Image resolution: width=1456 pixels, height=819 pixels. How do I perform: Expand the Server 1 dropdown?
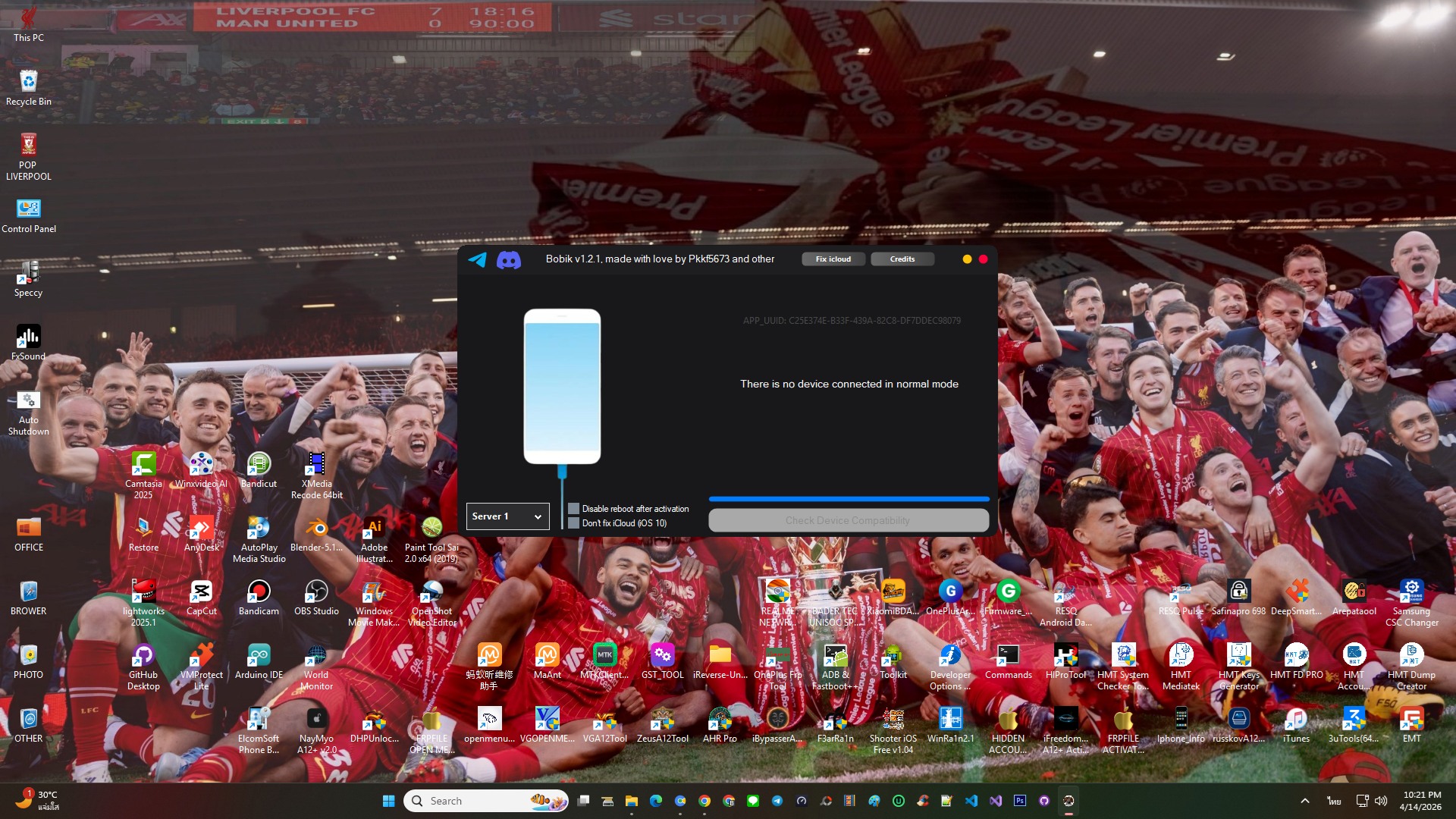(507, 516)
